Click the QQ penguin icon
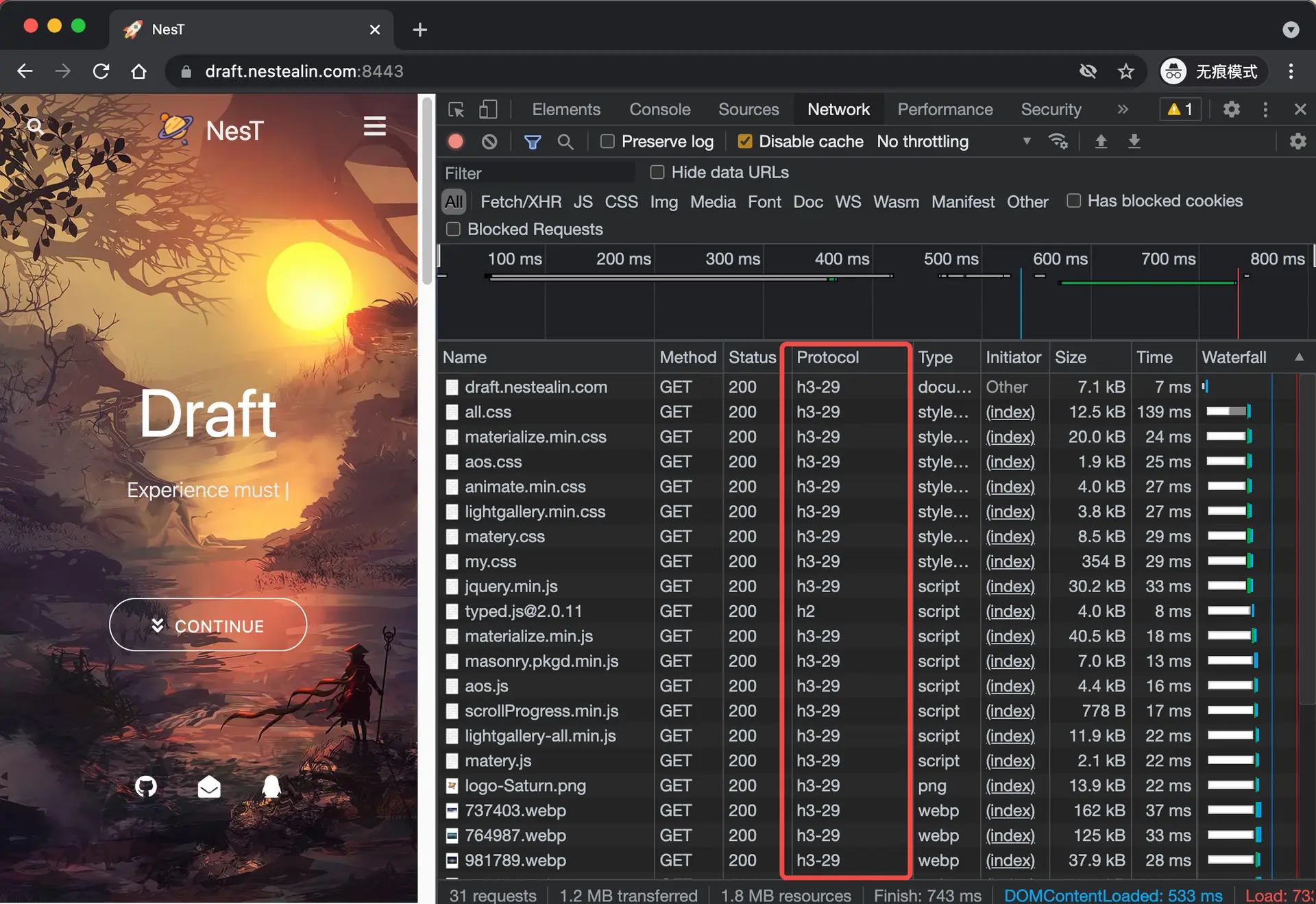Screen dimensions: 1316x904 (271, 786)
